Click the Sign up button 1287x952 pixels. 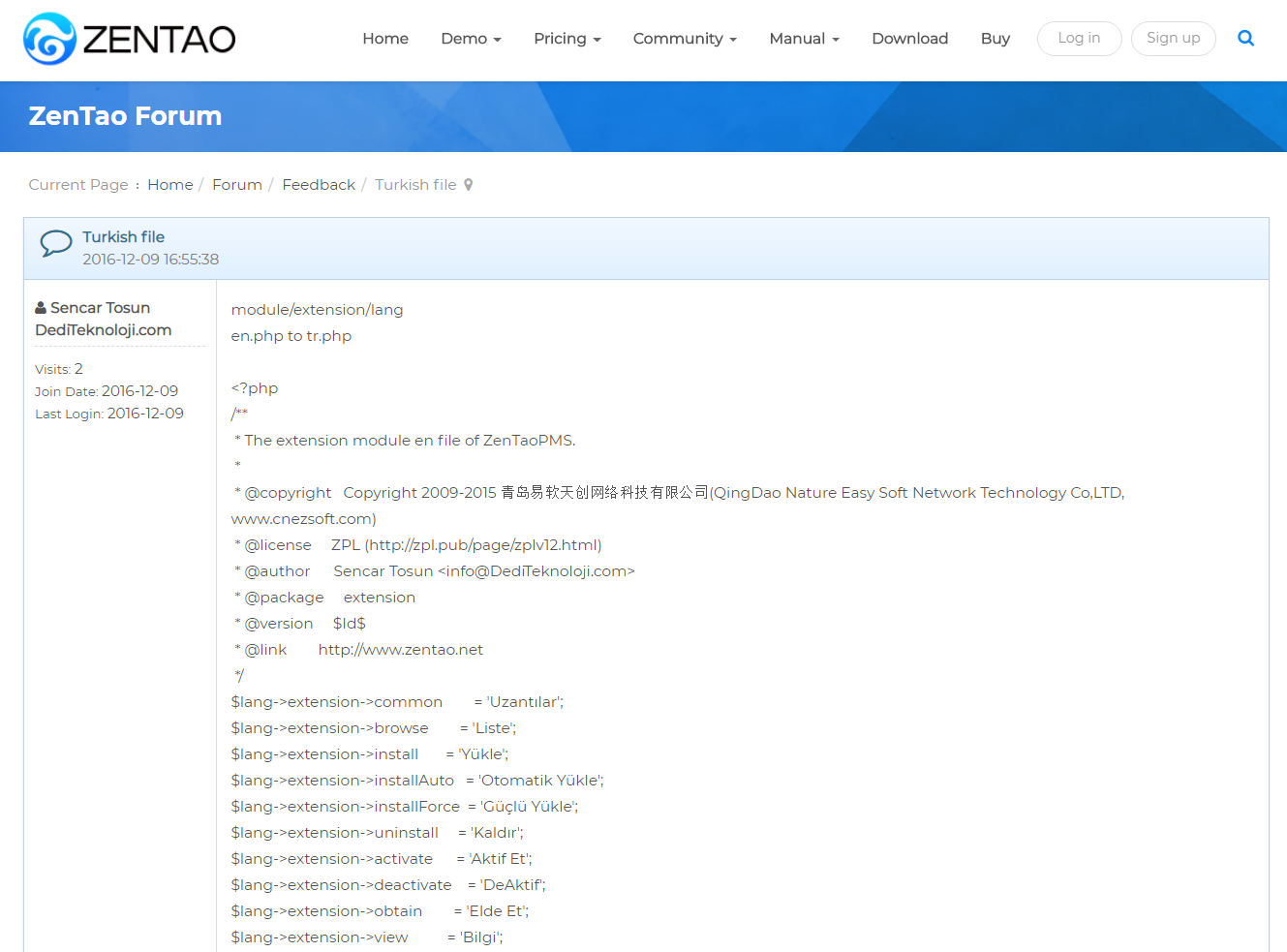(1173, 39)
